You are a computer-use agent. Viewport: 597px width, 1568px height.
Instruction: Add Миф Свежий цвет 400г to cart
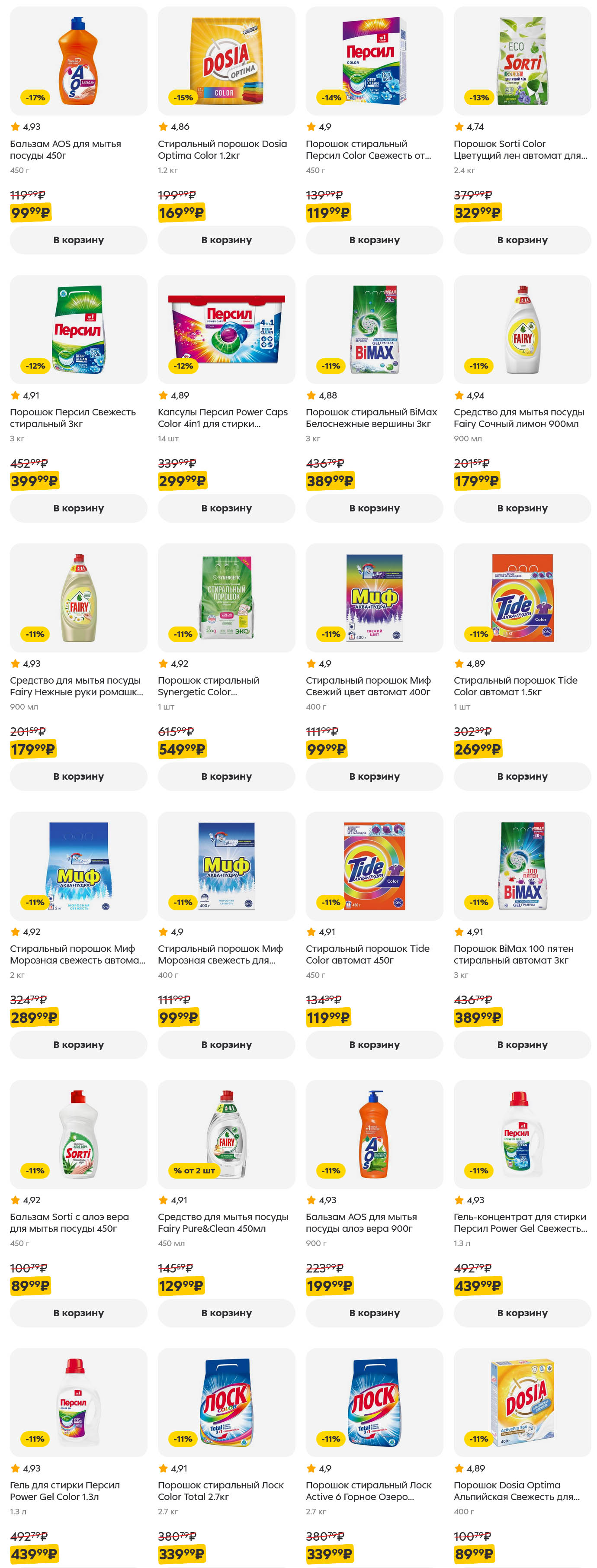click(374, 776)
